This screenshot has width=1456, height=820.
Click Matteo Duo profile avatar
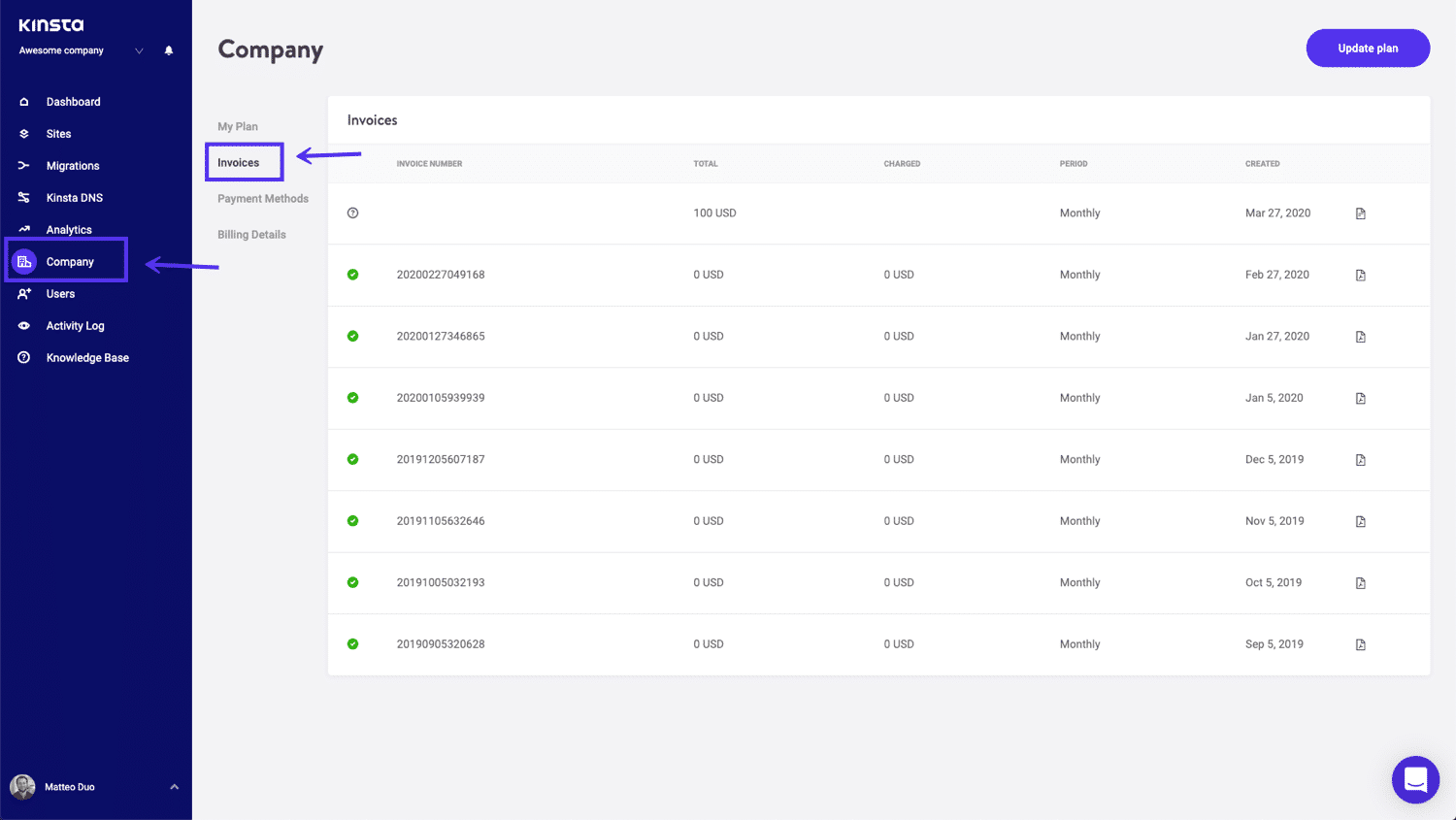[22, 787]
